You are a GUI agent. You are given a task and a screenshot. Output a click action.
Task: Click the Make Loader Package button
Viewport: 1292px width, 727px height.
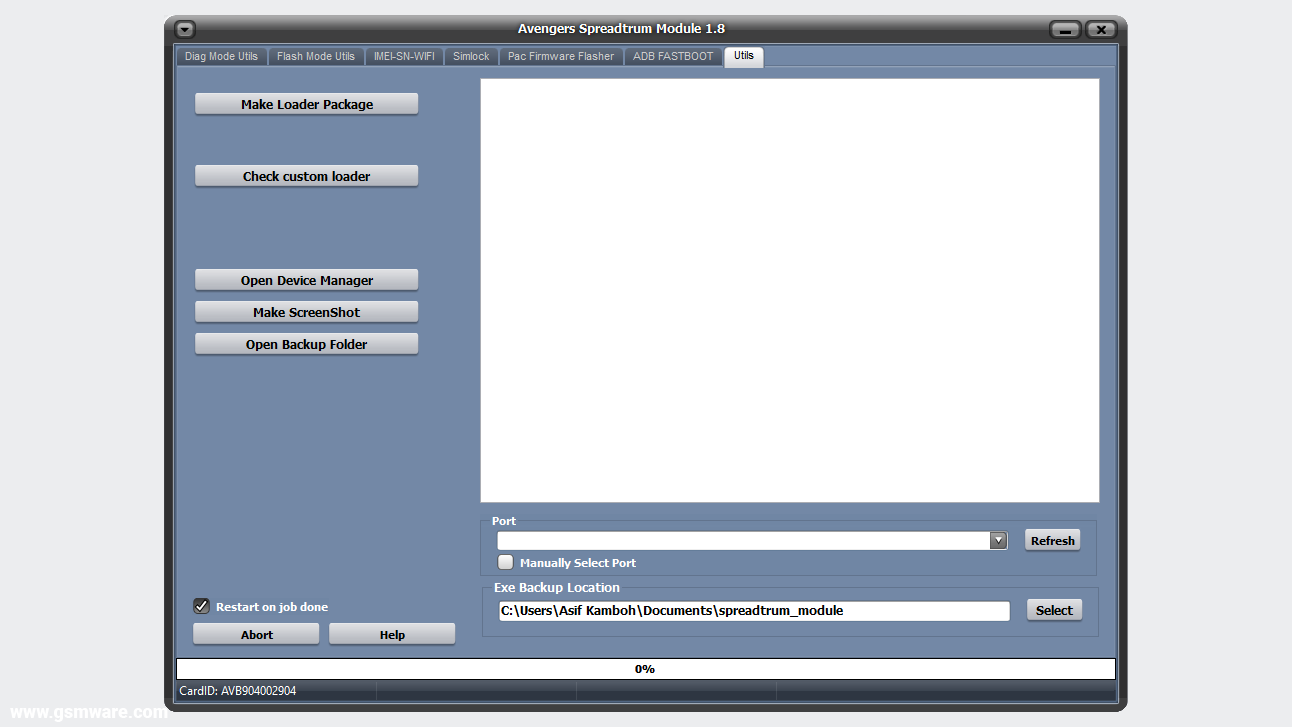click(x=306, y=103)
